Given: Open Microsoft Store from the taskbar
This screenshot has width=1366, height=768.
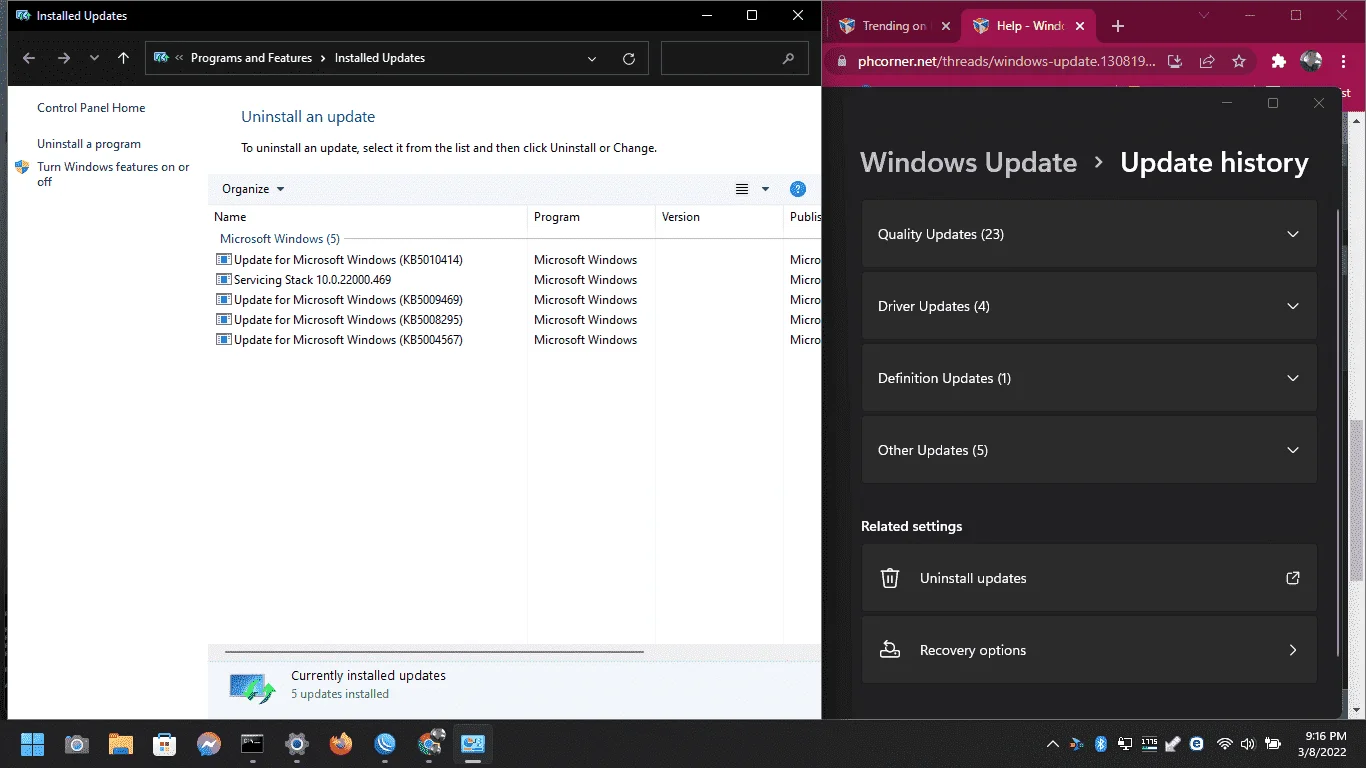Looking at the screenshot, I should [164, 744].
